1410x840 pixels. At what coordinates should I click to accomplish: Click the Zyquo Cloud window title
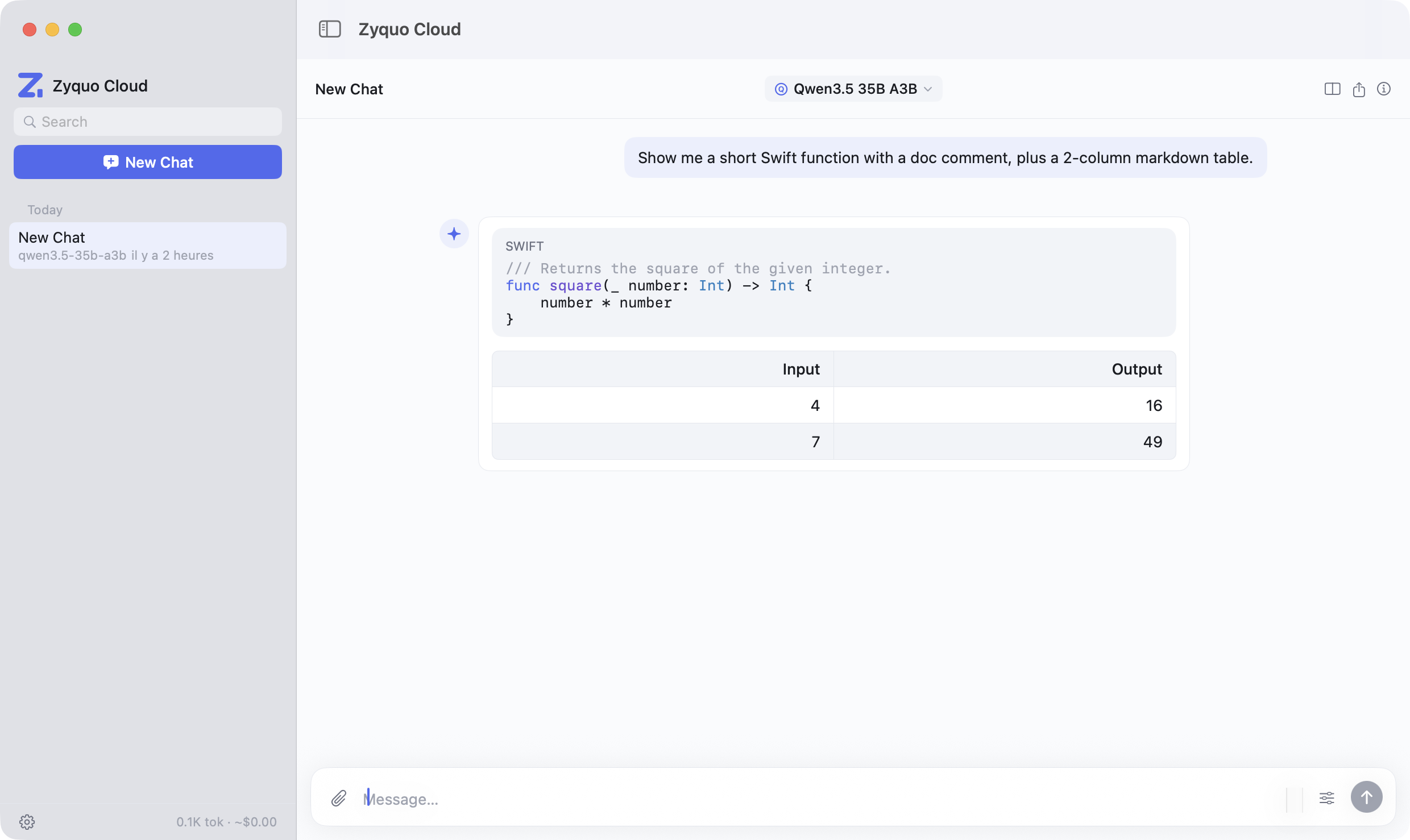click(x=409, y=29)
